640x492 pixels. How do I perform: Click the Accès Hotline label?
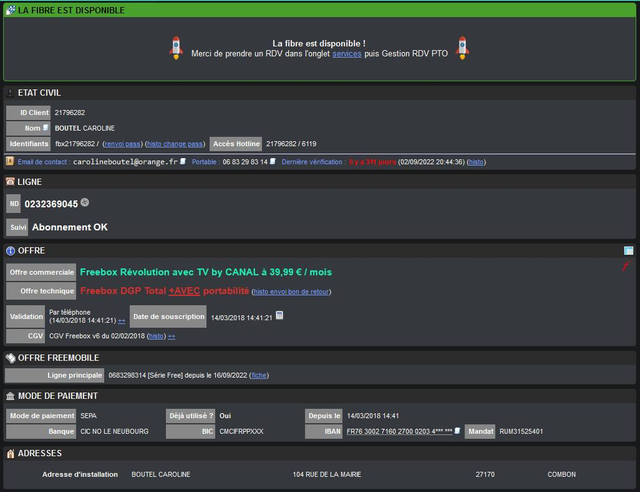coord(236,144)
